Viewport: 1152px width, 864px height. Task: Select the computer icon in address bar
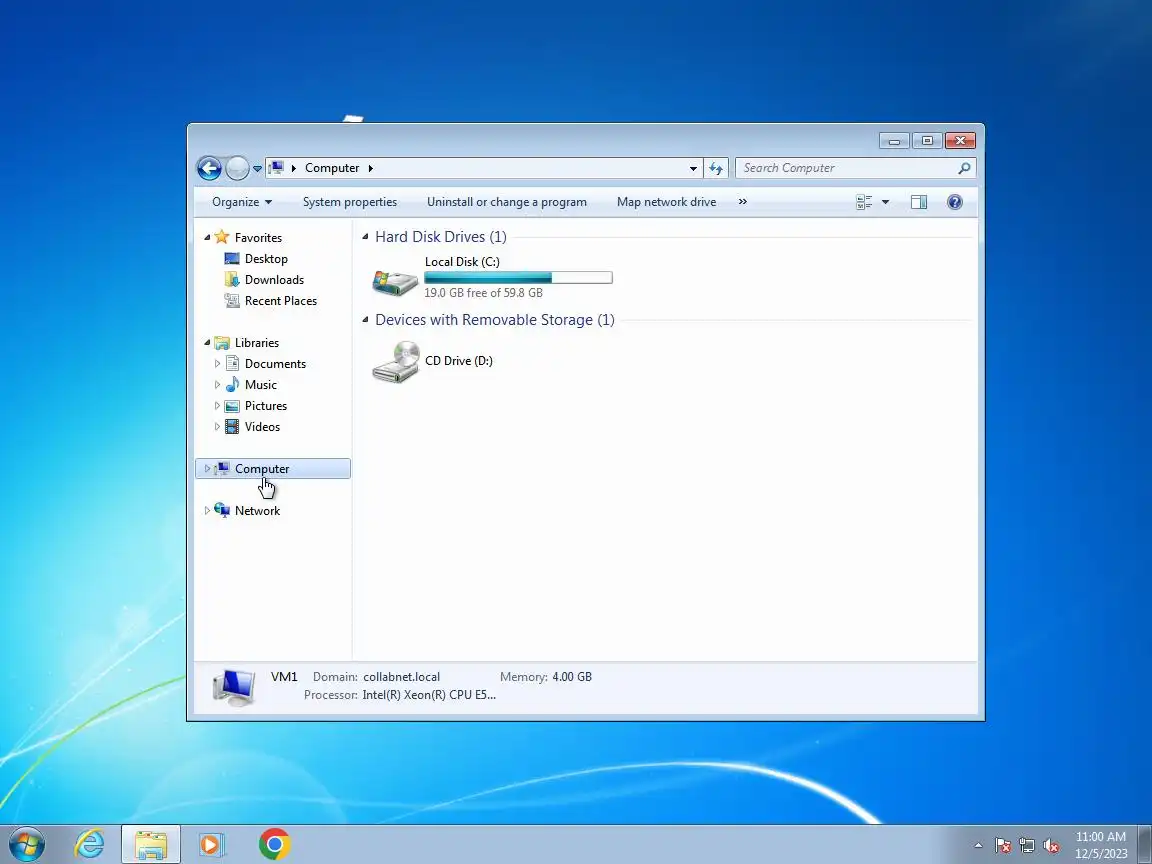276,168
